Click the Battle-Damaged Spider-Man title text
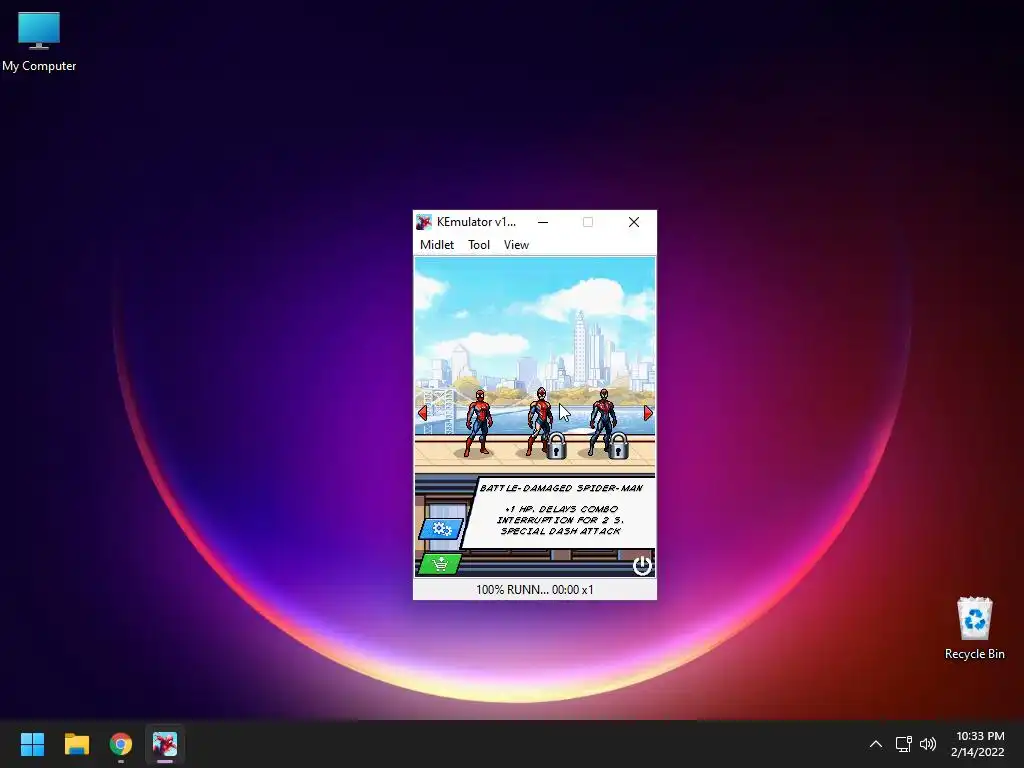The image size is (1024, 768). [561, 488]
